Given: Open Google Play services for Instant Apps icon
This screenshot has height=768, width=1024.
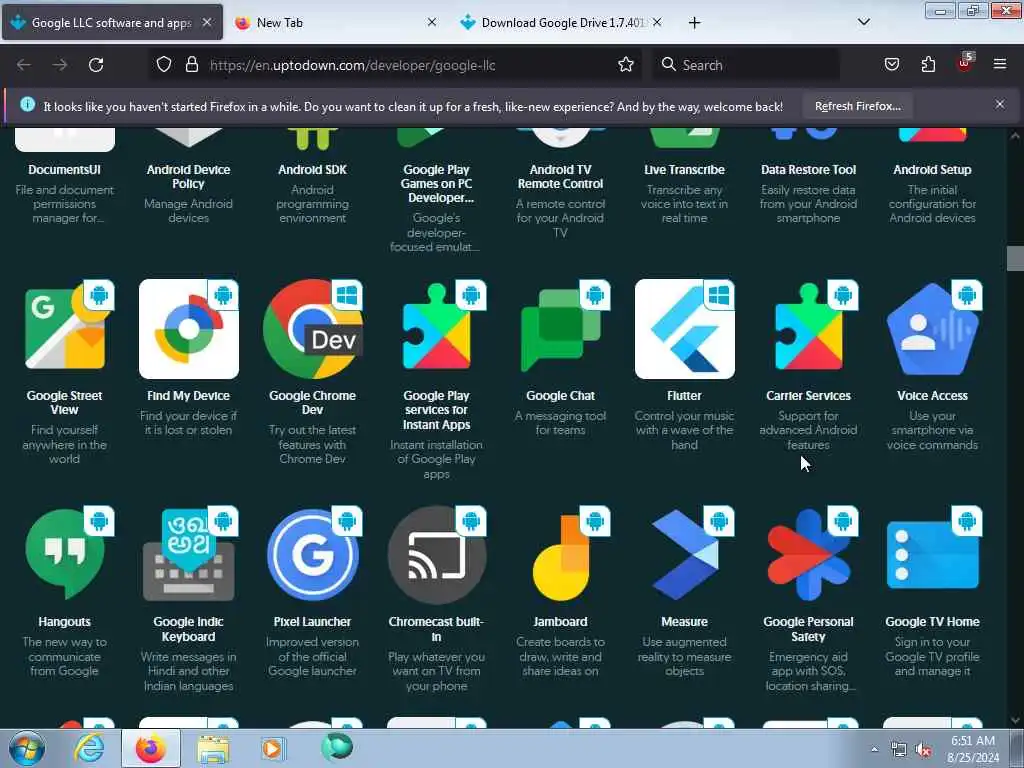Looking at the screenshot, I should (437, 329).
